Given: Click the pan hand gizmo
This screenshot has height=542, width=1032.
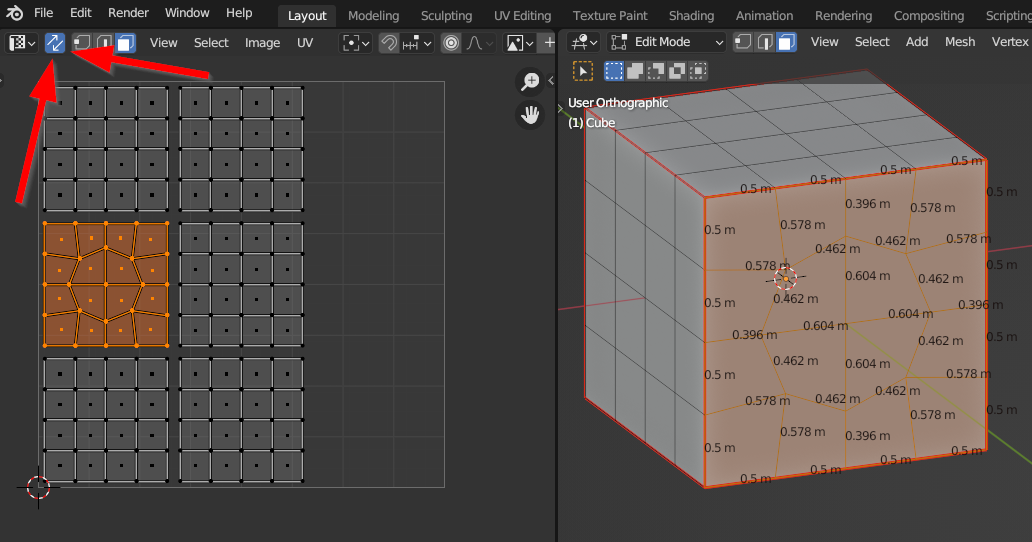Looking at the screenshot, I should 529,114.
